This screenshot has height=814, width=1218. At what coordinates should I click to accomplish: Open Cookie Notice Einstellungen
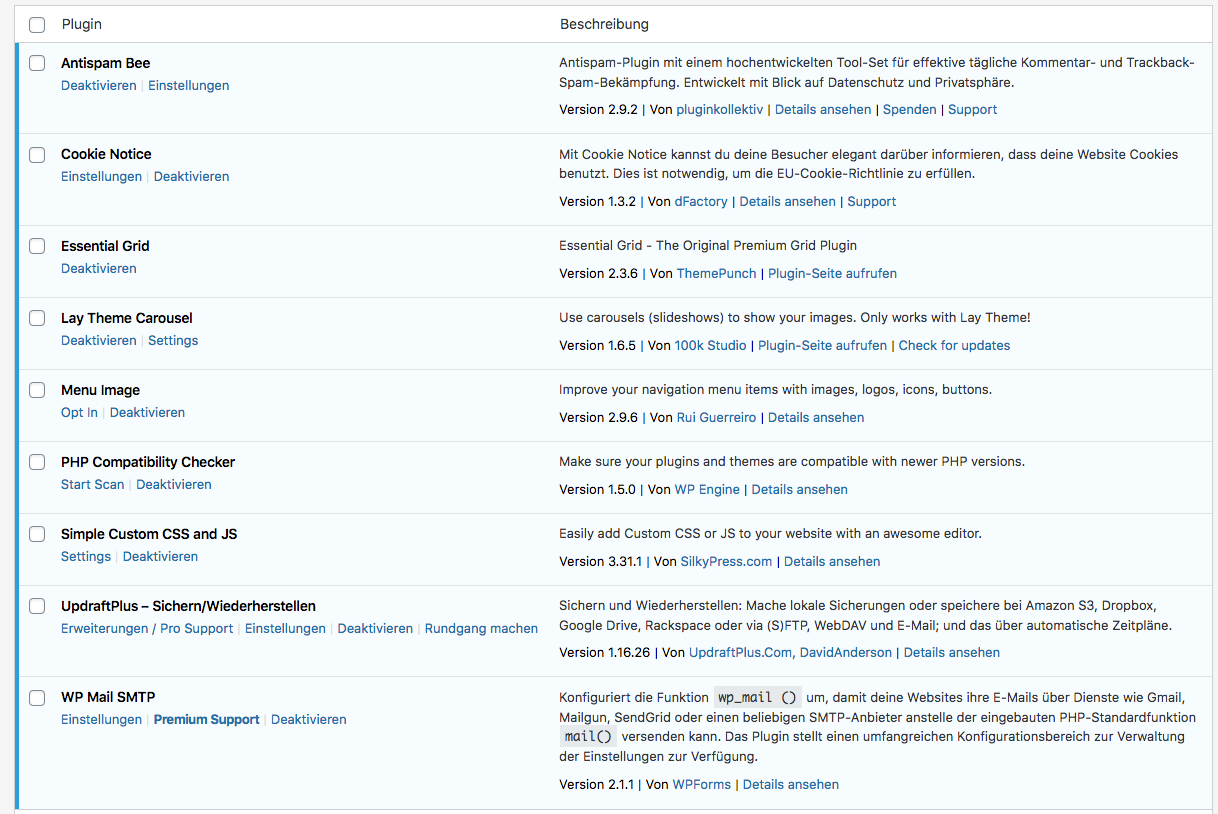[x=101, y=177]
